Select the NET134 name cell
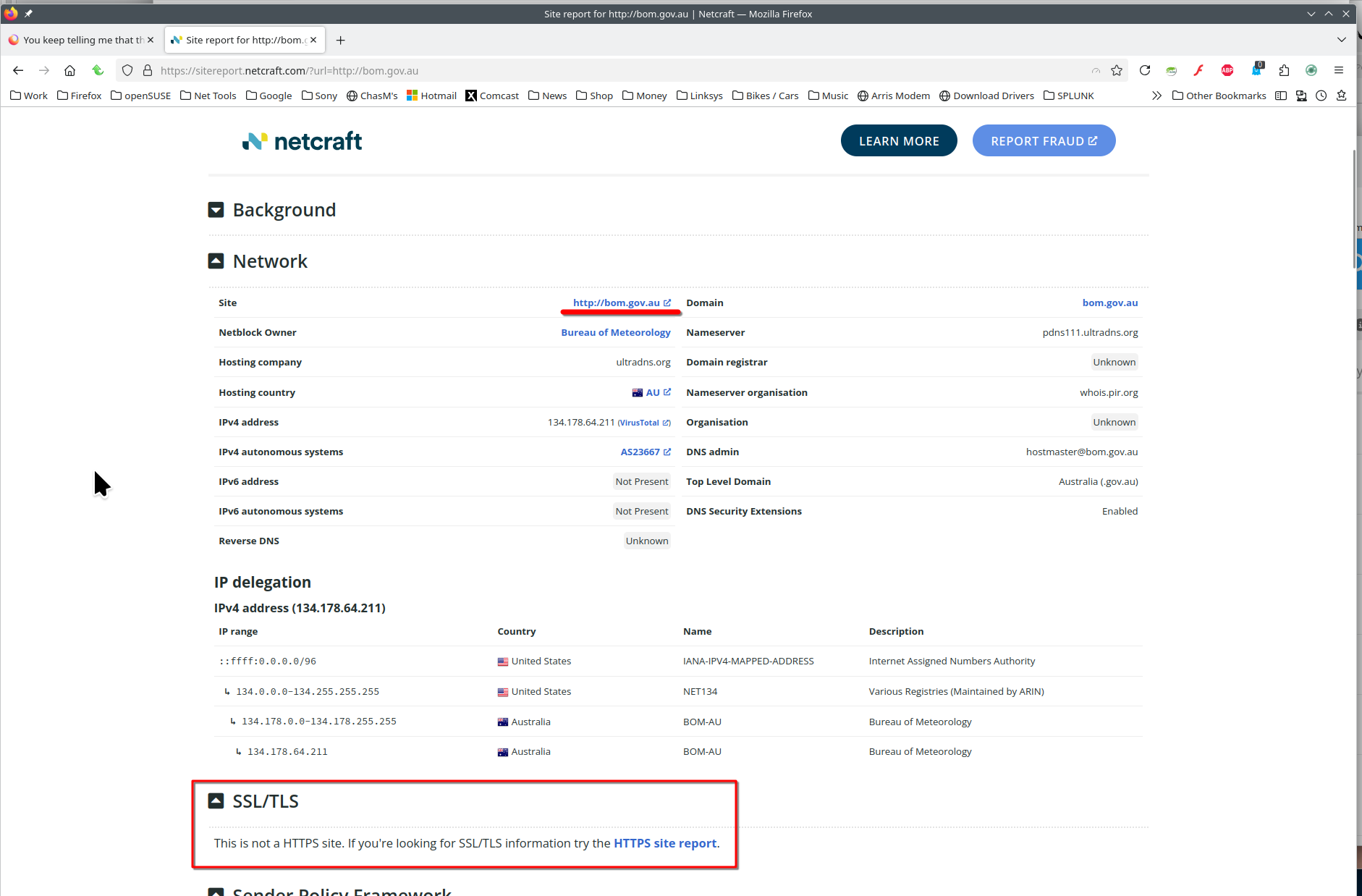Screen dimensions: 1362x896 point(700,691)
